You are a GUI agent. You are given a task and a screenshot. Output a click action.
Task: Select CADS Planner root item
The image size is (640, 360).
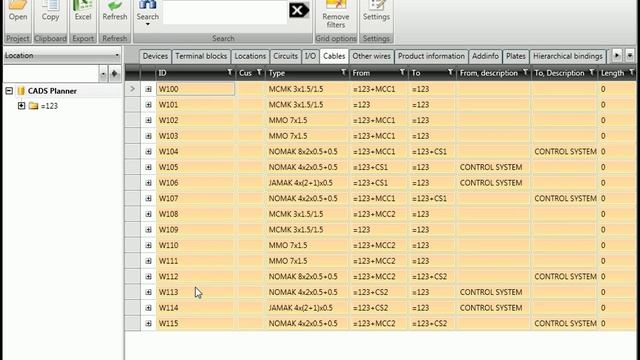point(52,91)
